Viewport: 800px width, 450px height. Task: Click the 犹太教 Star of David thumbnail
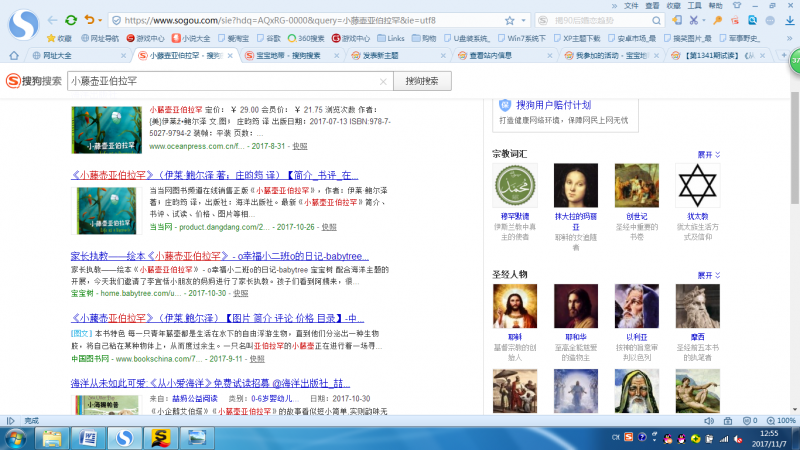point(697,186)
